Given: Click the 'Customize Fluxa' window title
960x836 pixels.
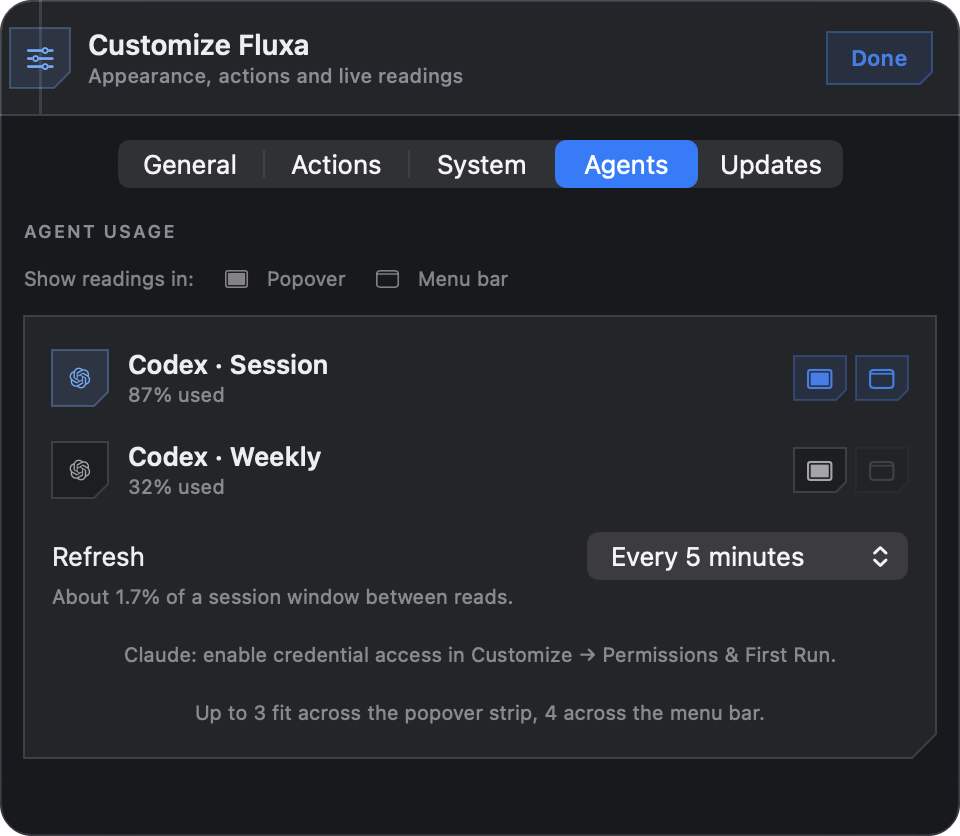Looking at the screenshot, I should (198, 45).
